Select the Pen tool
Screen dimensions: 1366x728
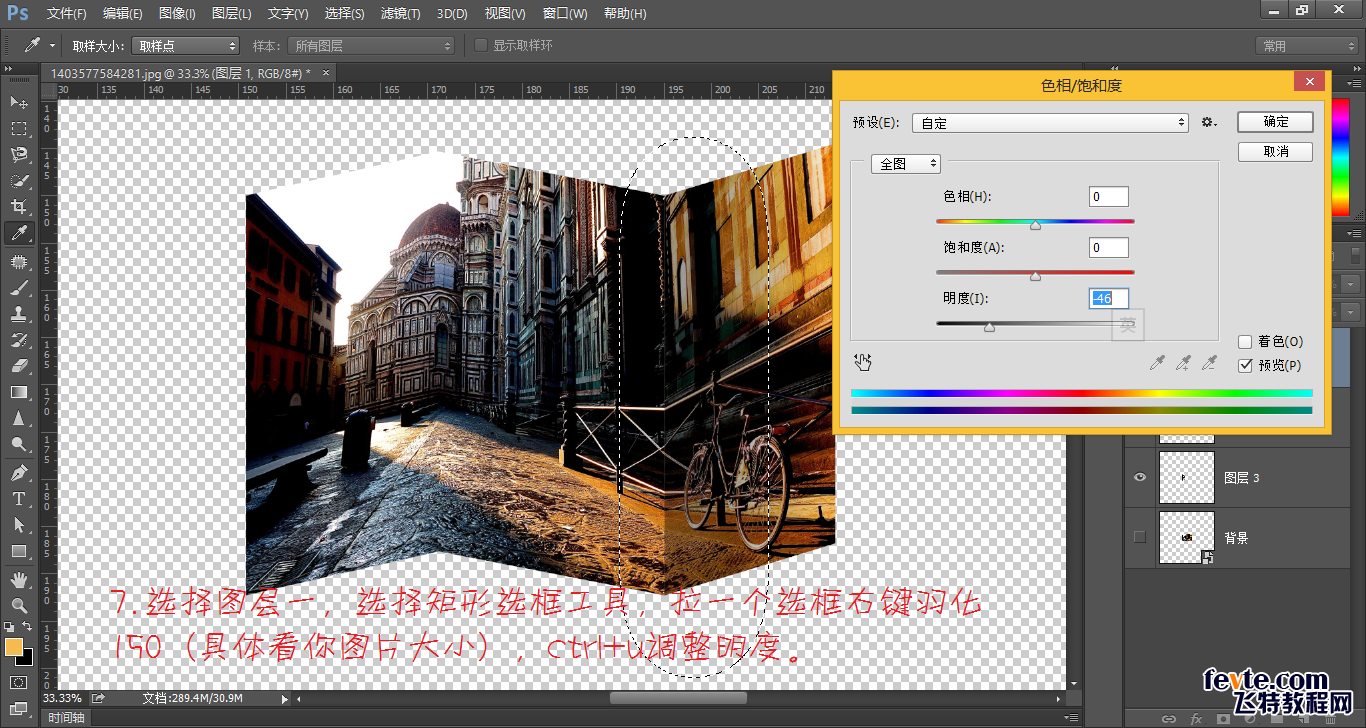click(19, 472)
